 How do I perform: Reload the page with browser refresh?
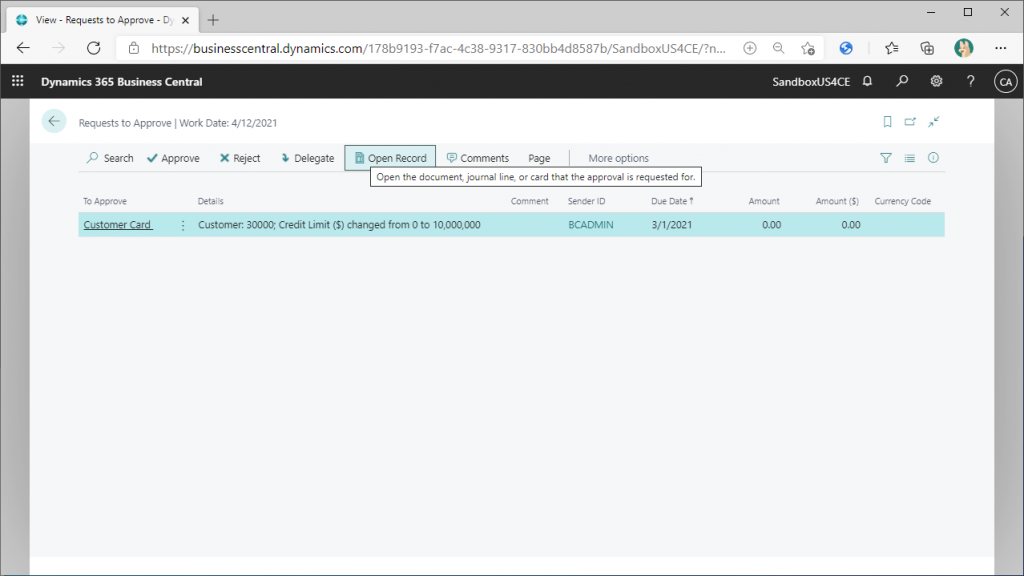click(94, 48)
